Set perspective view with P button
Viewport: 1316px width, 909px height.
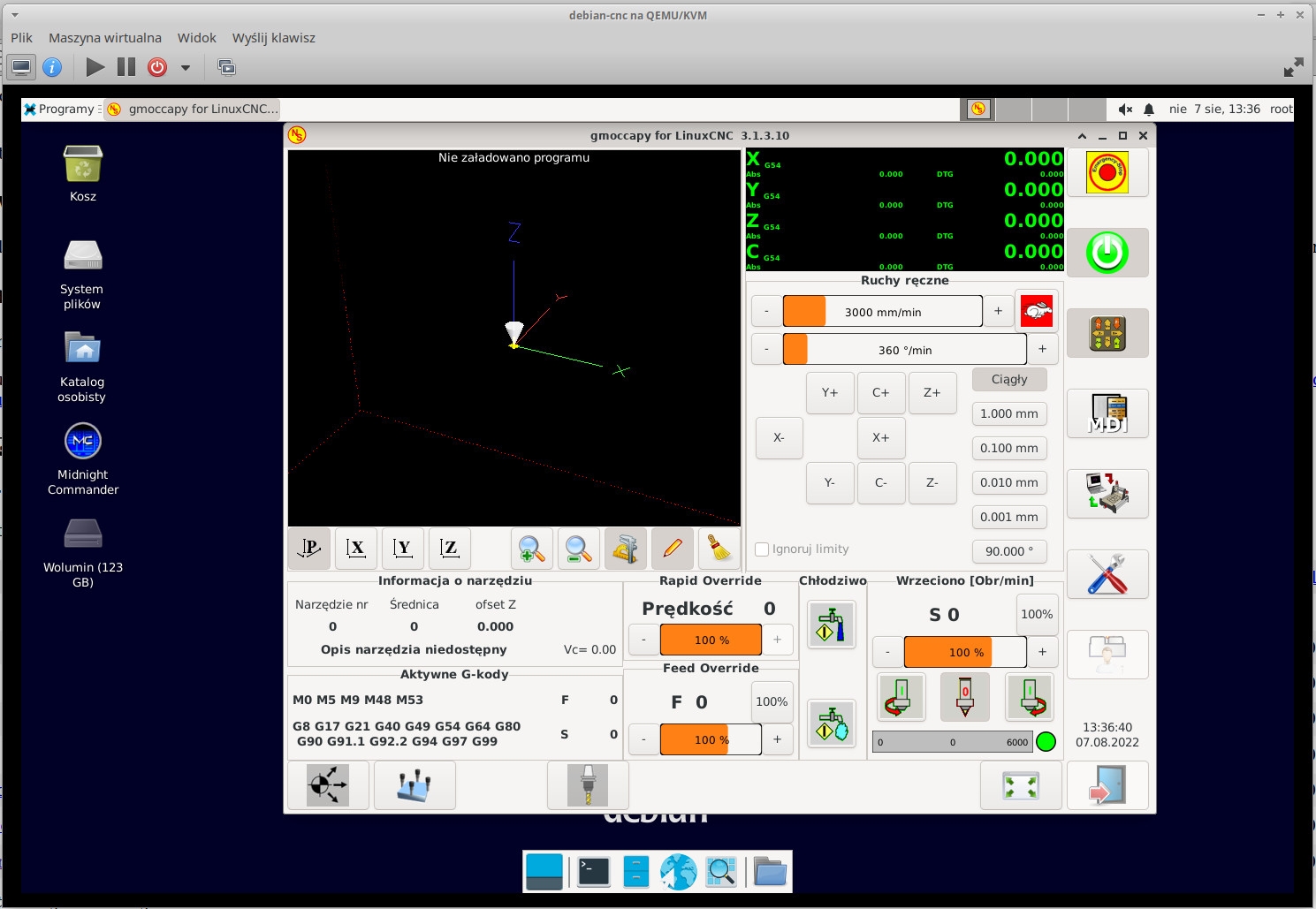309,549
